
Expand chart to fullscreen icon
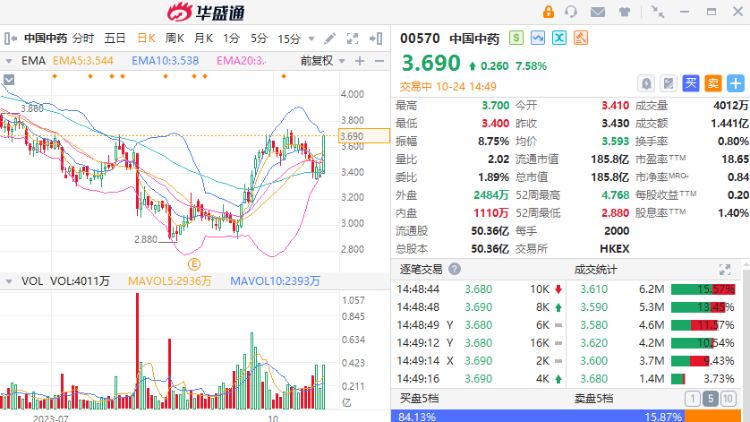coord(353,38)
